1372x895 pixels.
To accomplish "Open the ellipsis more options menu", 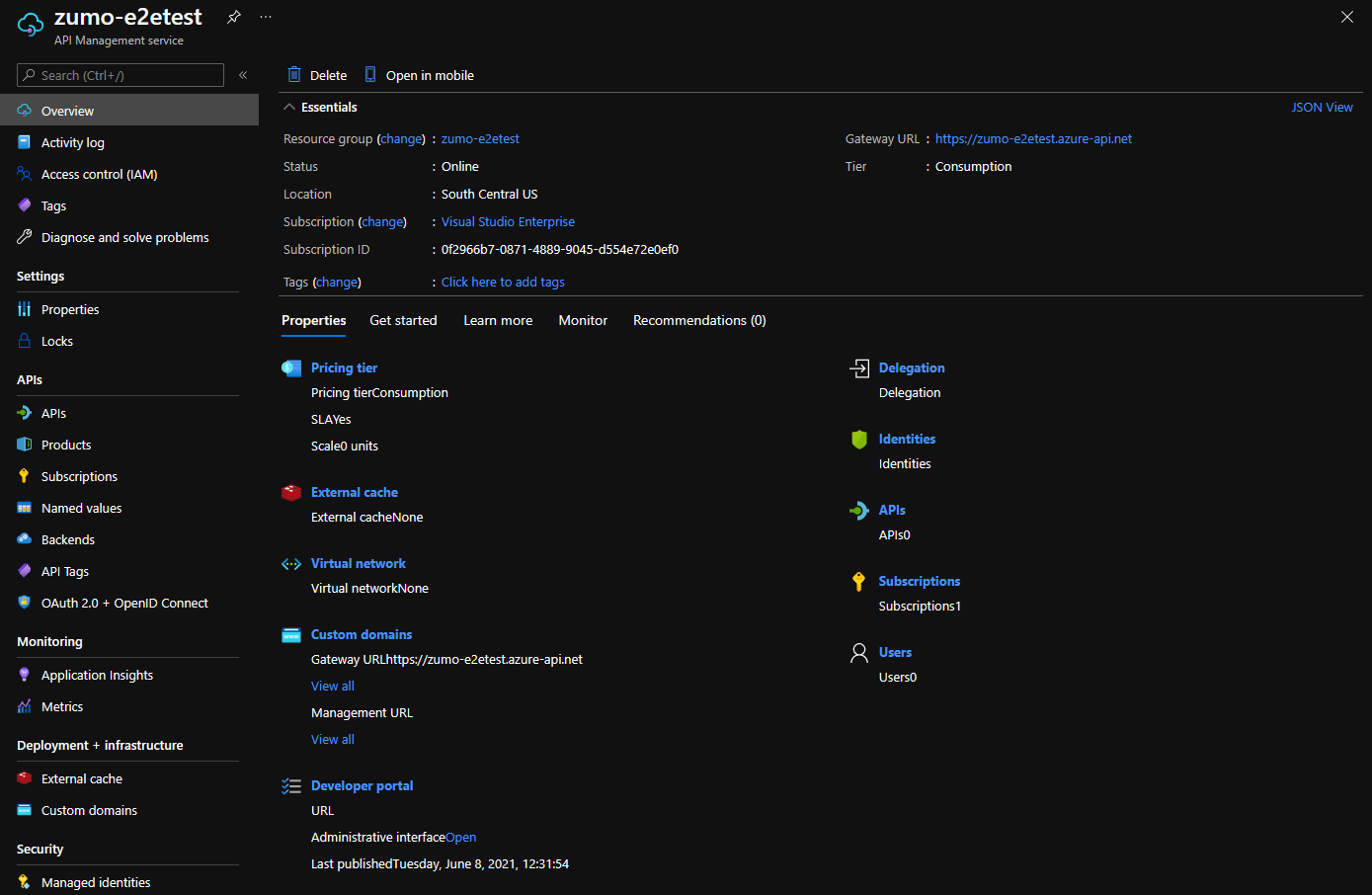I will click(x=266, y=17).
